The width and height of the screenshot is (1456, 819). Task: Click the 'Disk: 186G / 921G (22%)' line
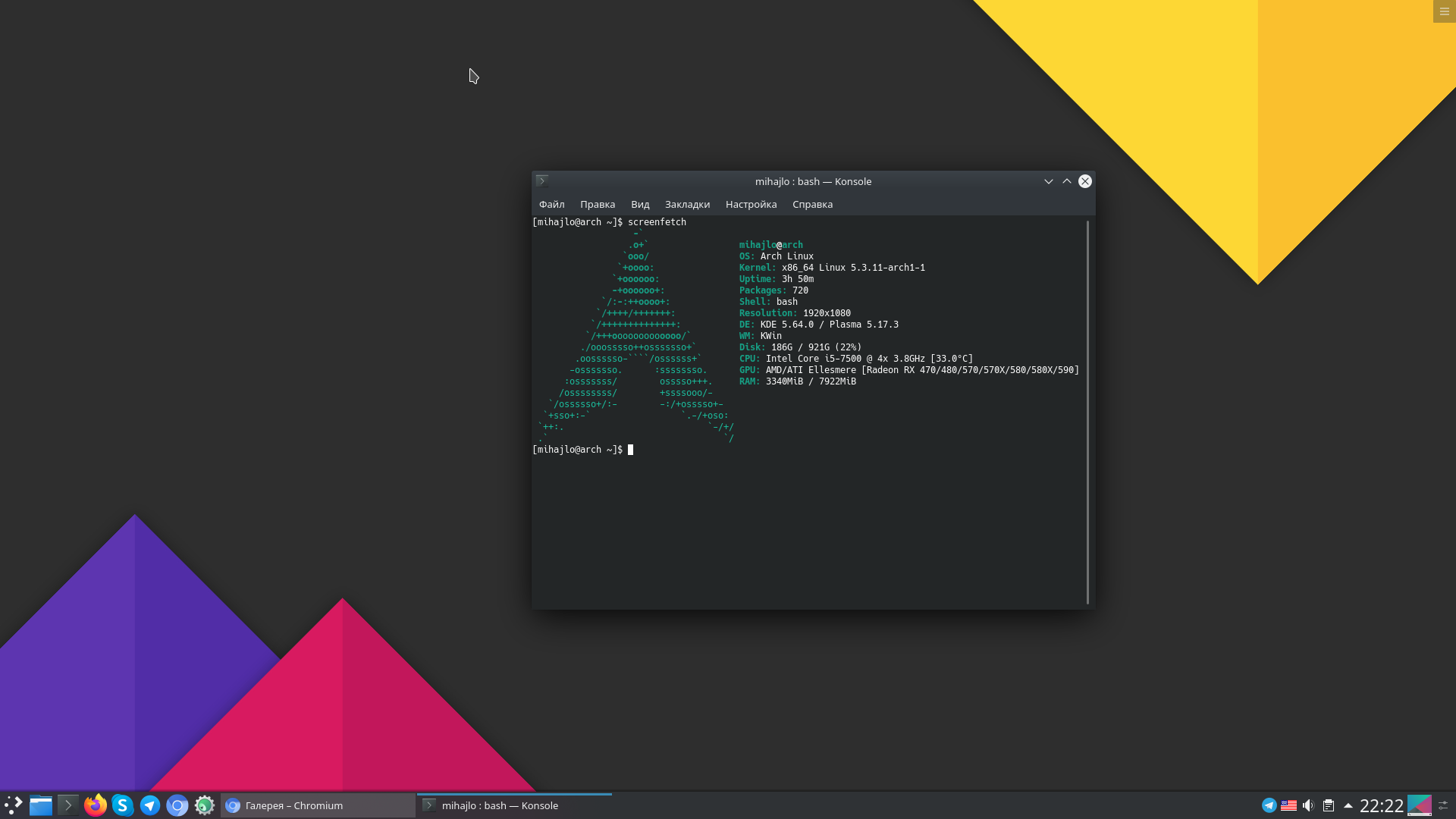click(800, 347)
